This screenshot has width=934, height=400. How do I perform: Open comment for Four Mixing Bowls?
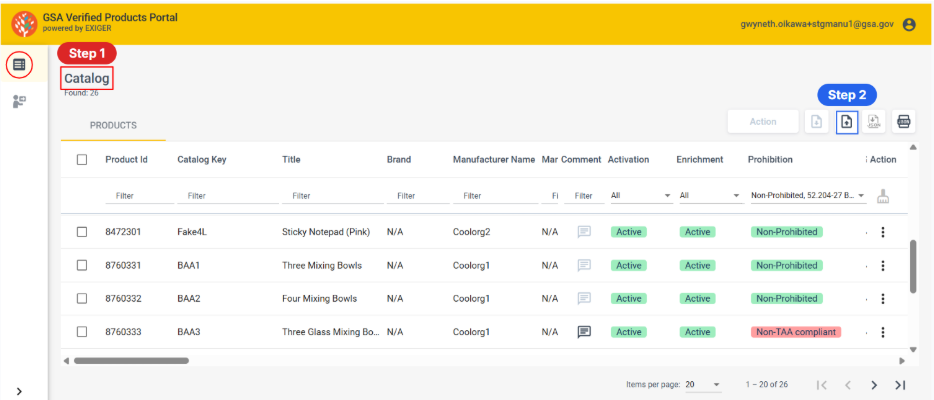[584, 298]
